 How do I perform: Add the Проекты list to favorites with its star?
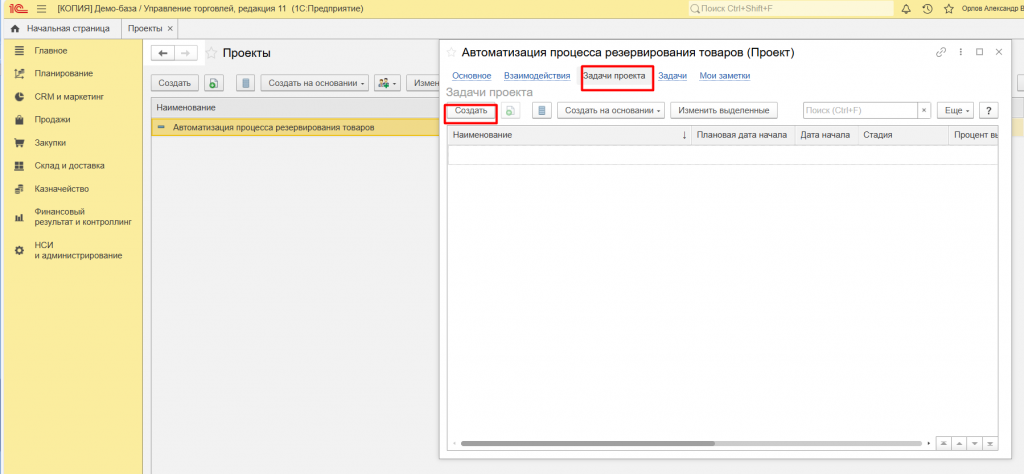pos(211,53)
